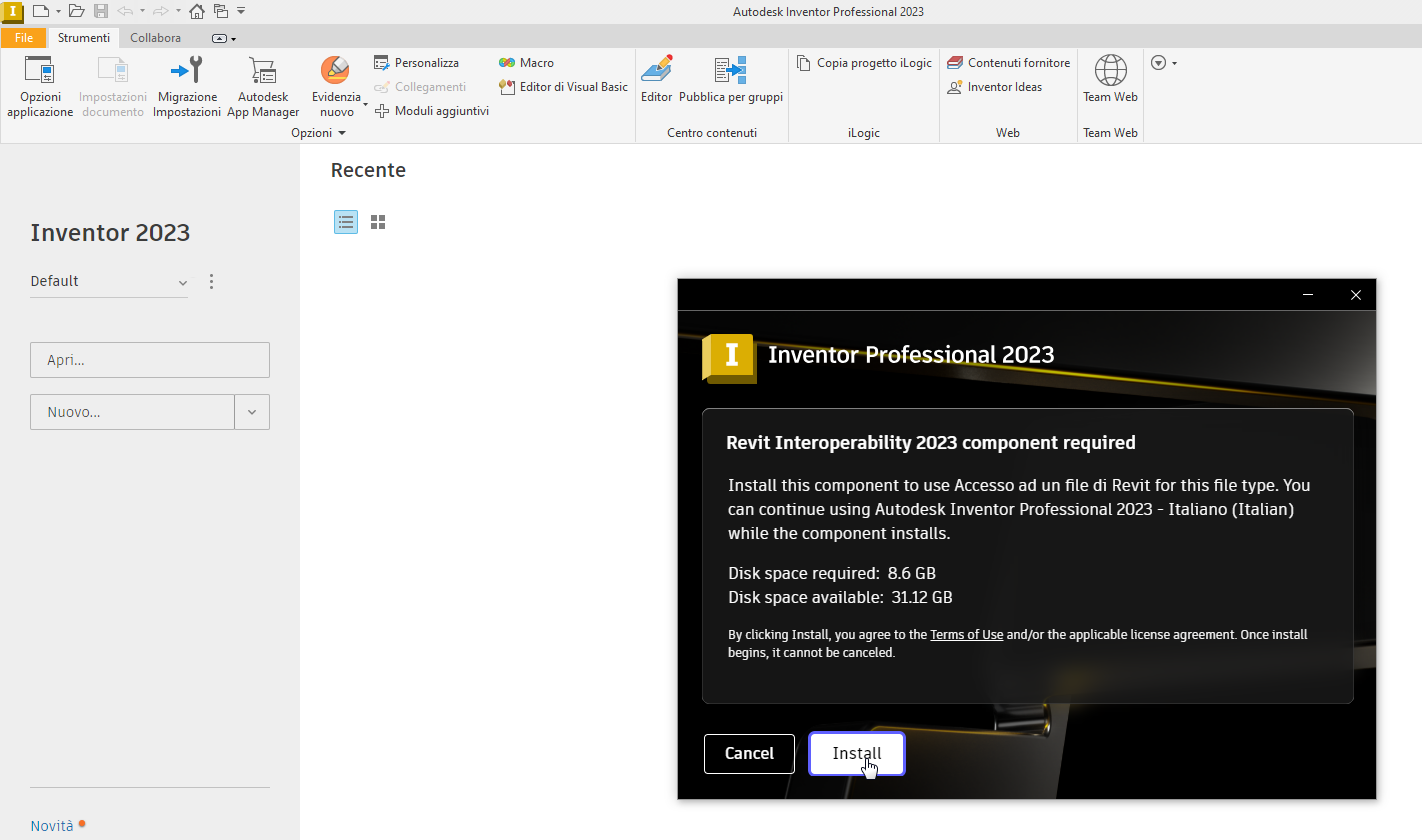
Task: Click the Impostazioni documento icon
Action: [x=113, y=72]
